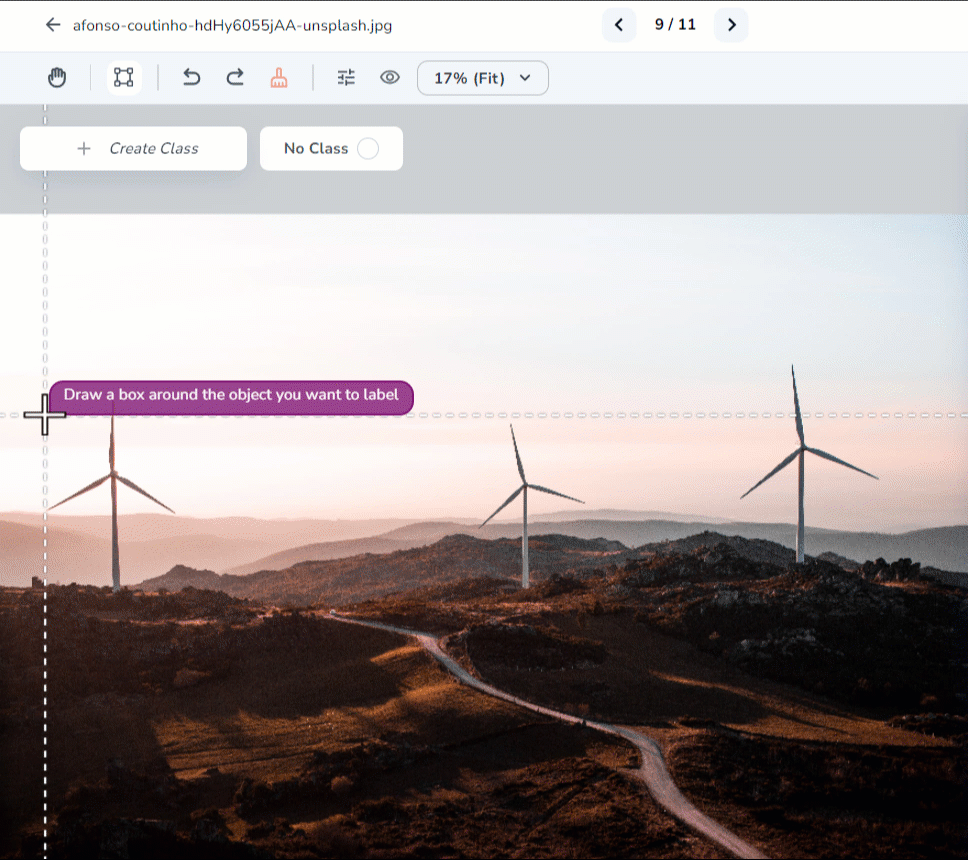
Task: Select the bounding box drawing tool
Action: 123,78
